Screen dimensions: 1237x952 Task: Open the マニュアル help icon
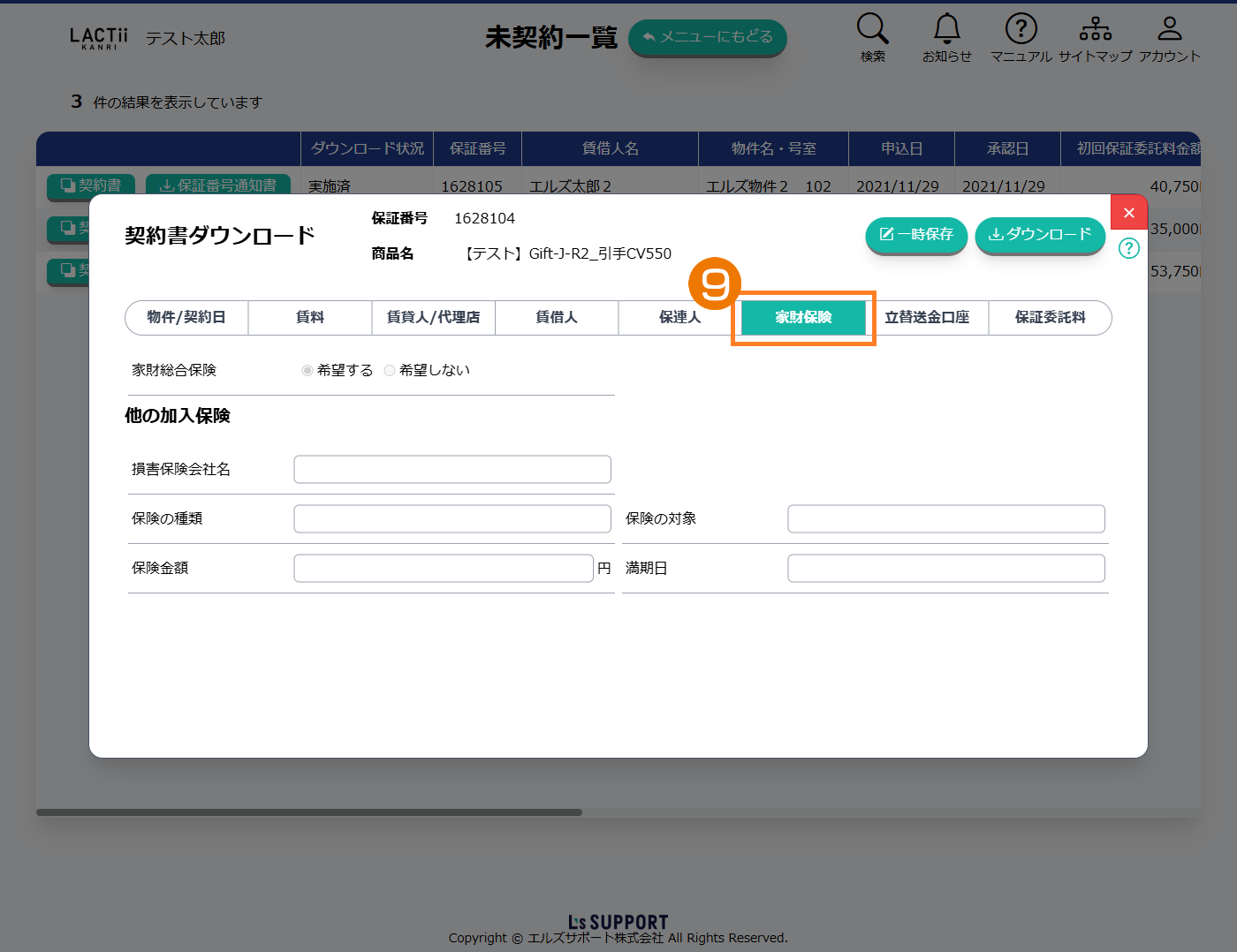1021,29
